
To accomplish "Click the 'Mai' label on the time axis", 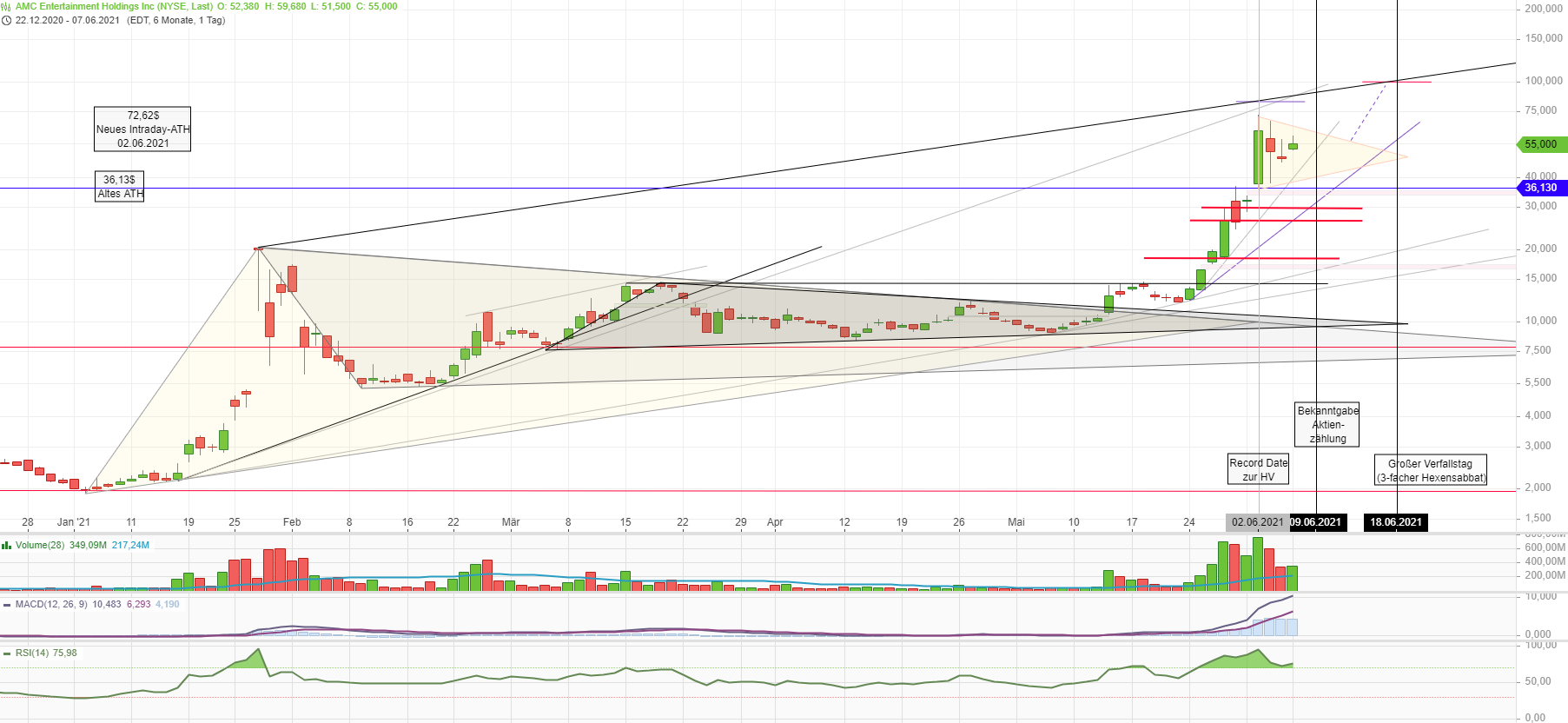I will coord(1016,522).
